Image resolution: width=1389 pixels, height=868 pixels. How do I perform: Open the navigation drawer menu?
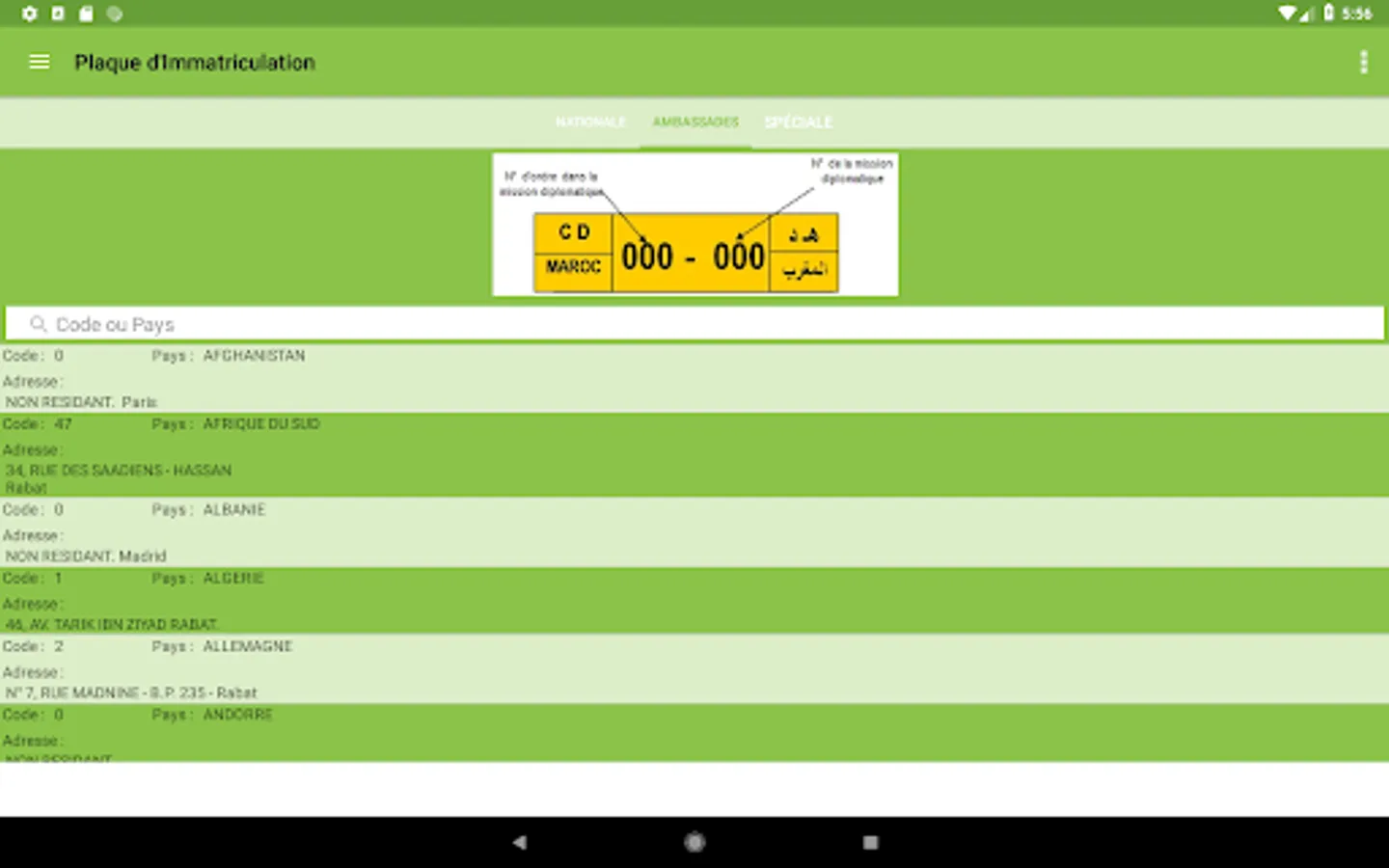pyautogui.click(x=39, y=62)
